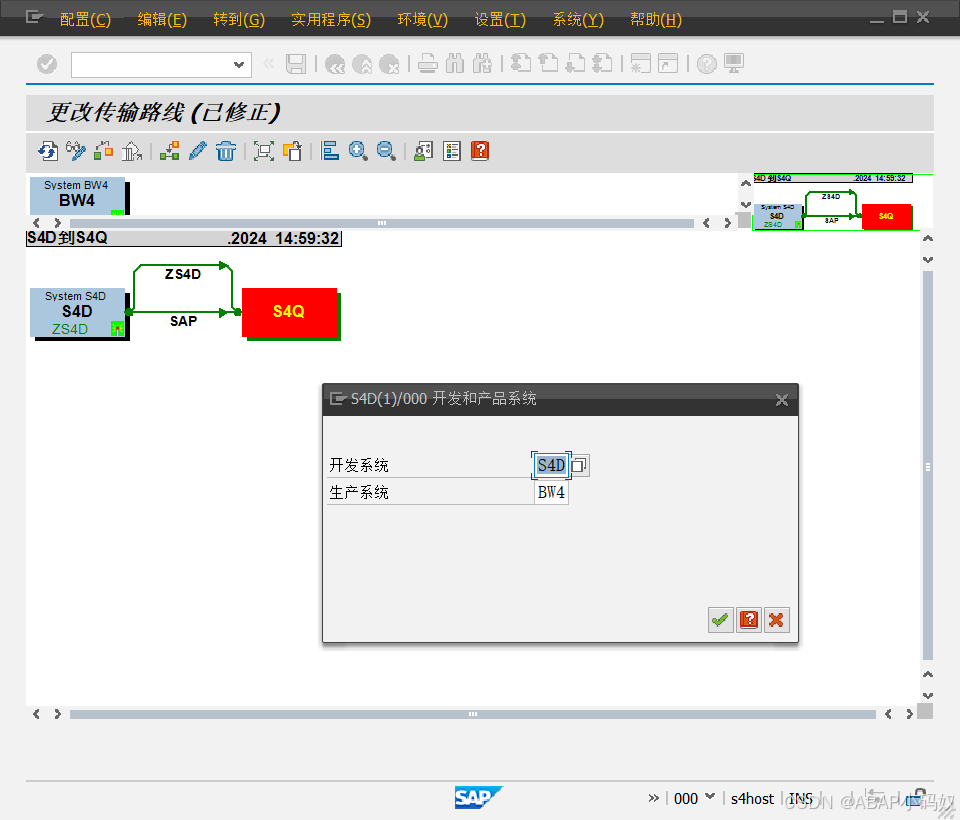
Task: Click the bottom horizontal scrollbar of main pane
Action: click(x=472, y=714)
